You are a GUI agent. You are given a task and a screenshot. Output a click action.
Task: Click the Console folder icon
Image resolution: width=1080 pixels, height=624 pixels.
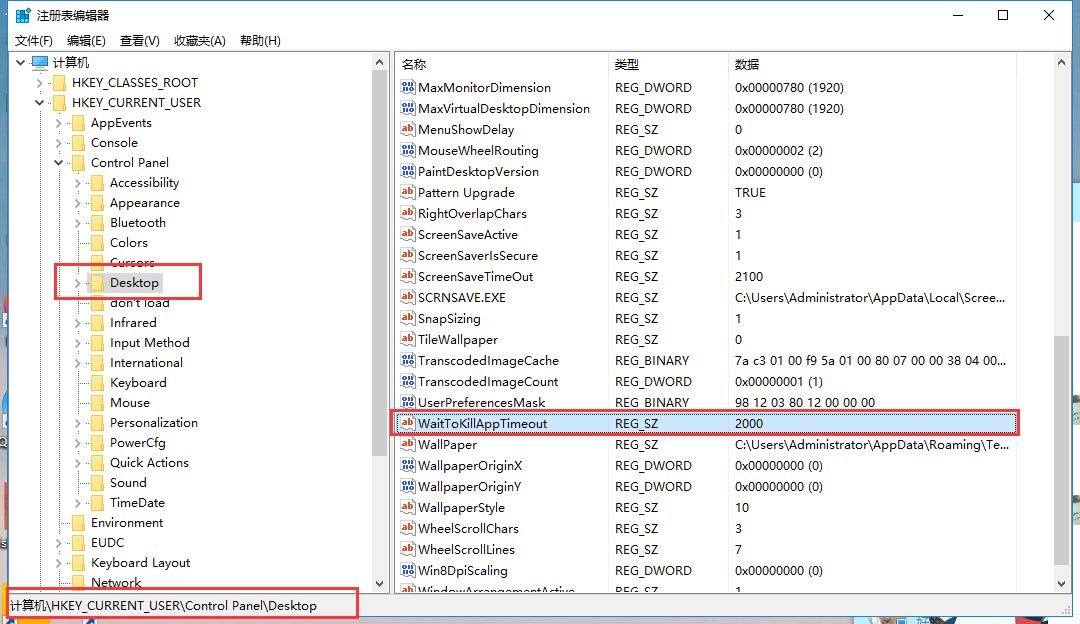pyautogui.click(x=79, y=143)
